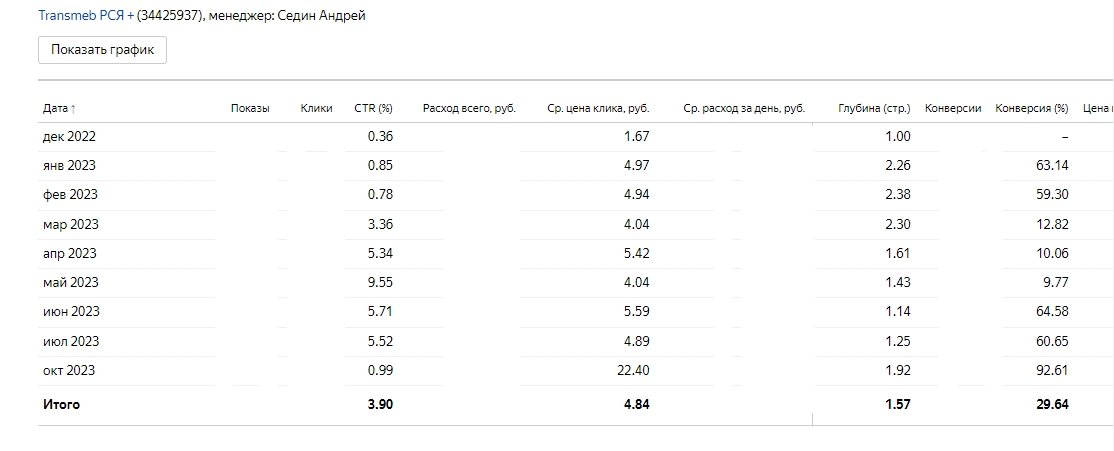1114x451 pixels.
Task: Click the Итого totals row label
Action: coord(61,404)
